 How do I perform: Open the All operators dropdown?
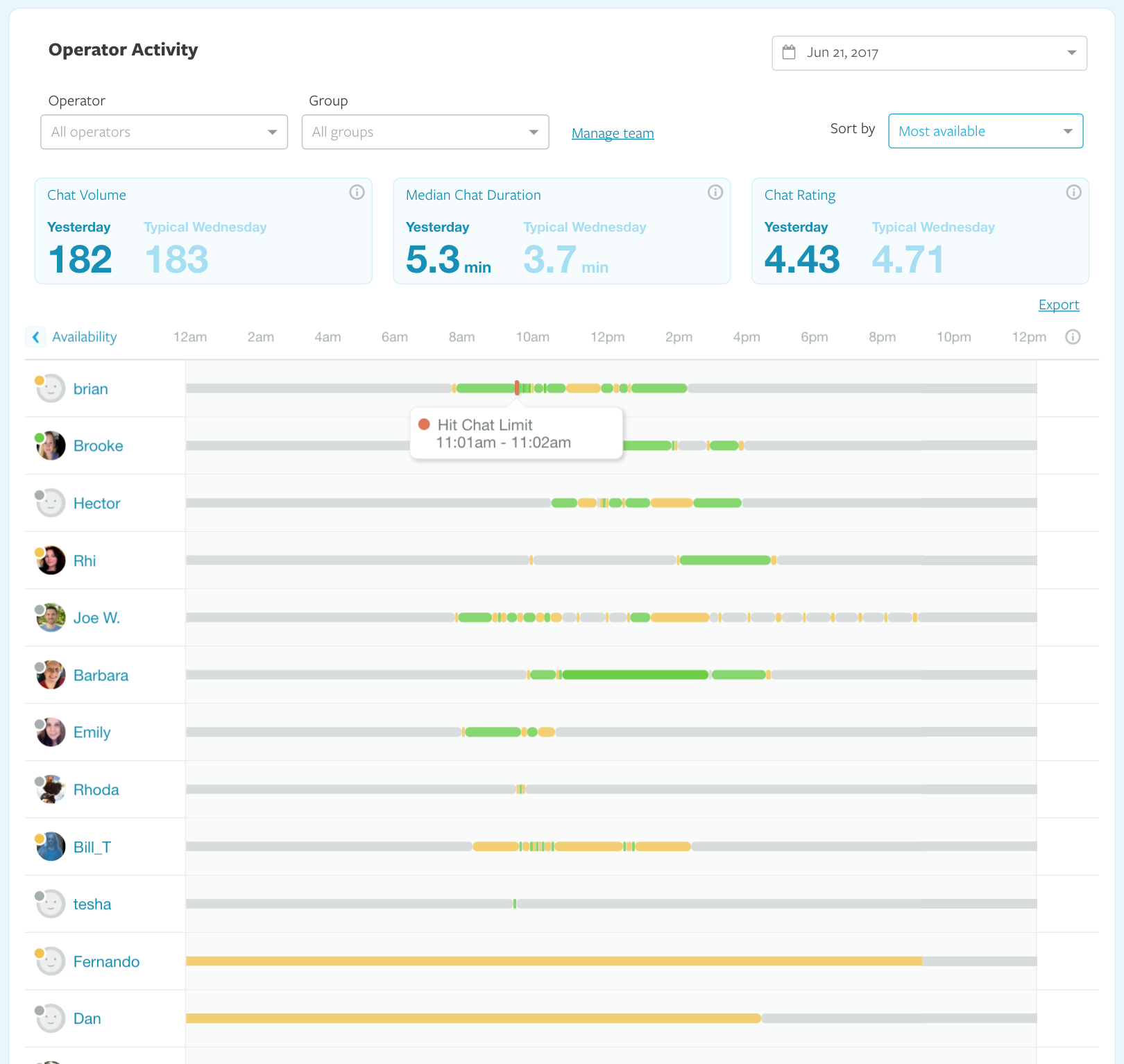pos(164,132)
